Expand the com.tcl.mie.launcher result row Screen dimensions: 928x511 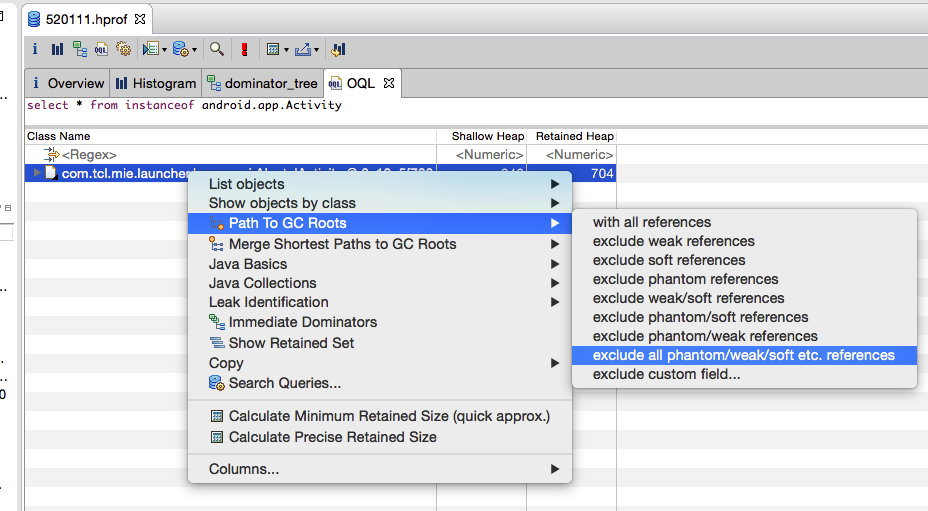coord(37,173)
